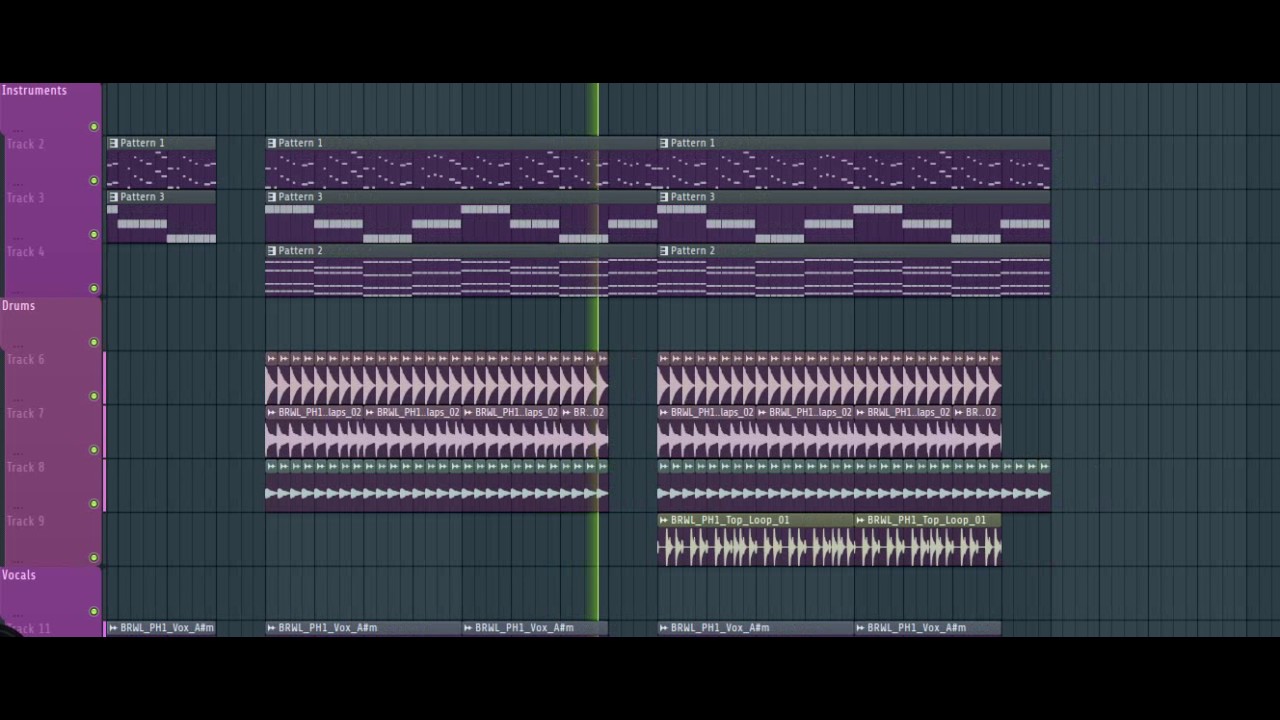Toggle Track 8 mute switch
The height and width of the screenshot is (720, 1280).
(94, 504)
